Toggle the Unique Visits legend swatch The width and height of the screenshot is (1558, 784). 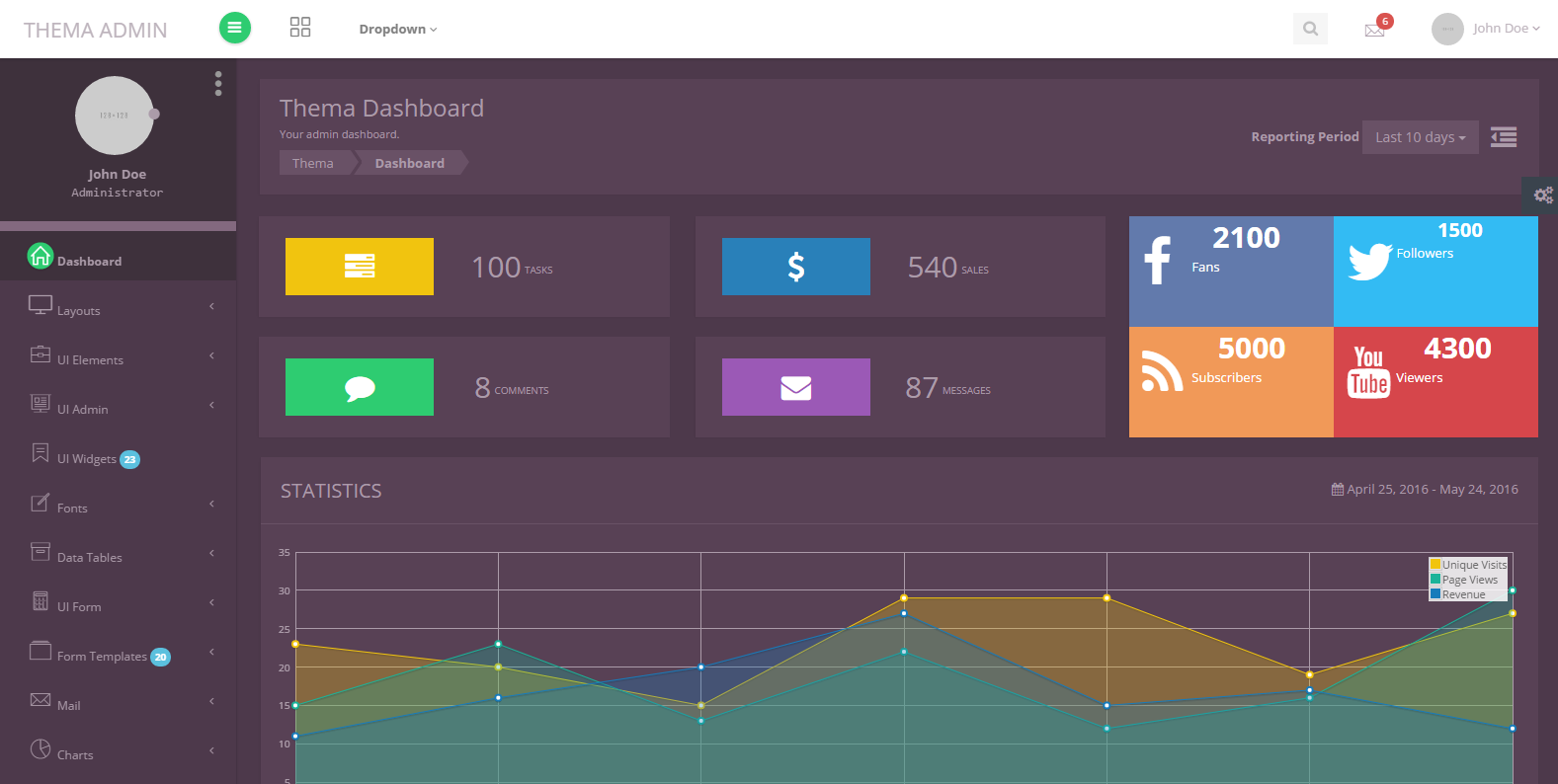1435,565
